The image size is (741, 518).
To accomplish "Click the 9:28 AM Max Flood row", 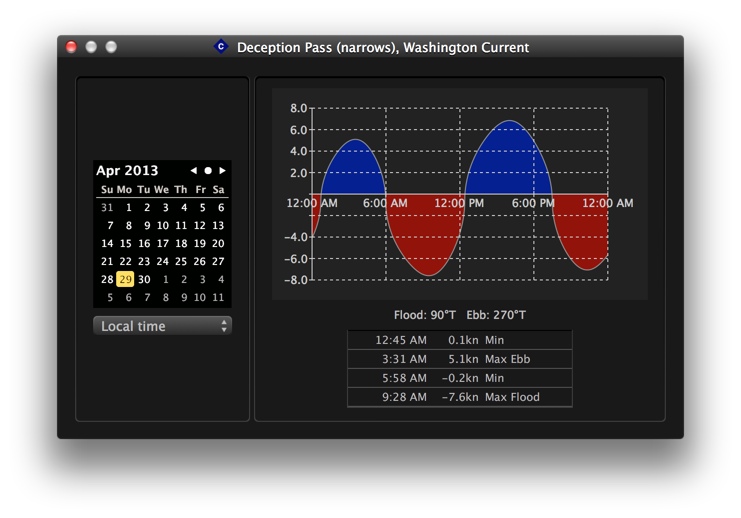I will tap(460, 397).
